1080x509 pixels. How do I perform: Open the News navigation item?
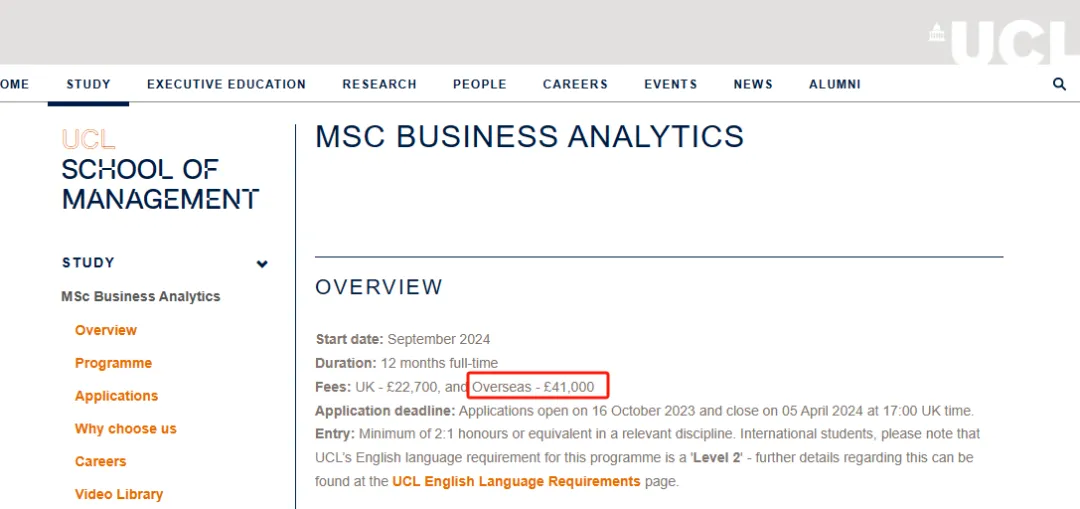click(x=753, y=84)
